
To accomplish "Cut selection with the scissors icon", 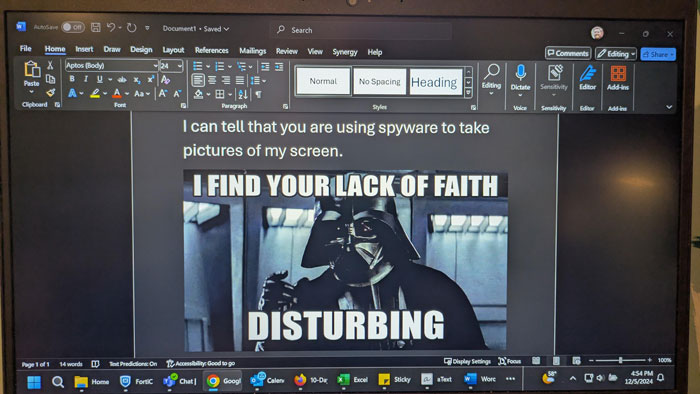I will tap(50, 65).
